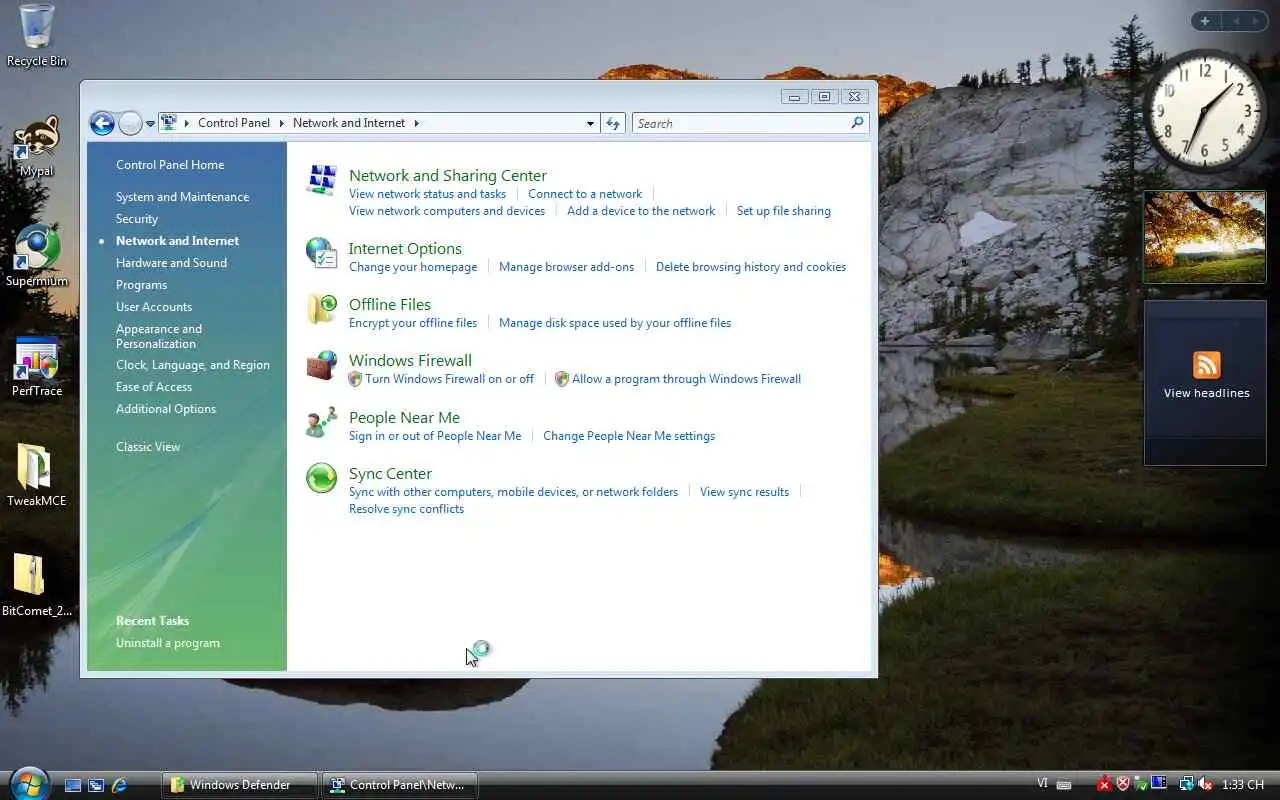Open Additional Options category
The image size is (1280, 800).
[x=166, y=409]
